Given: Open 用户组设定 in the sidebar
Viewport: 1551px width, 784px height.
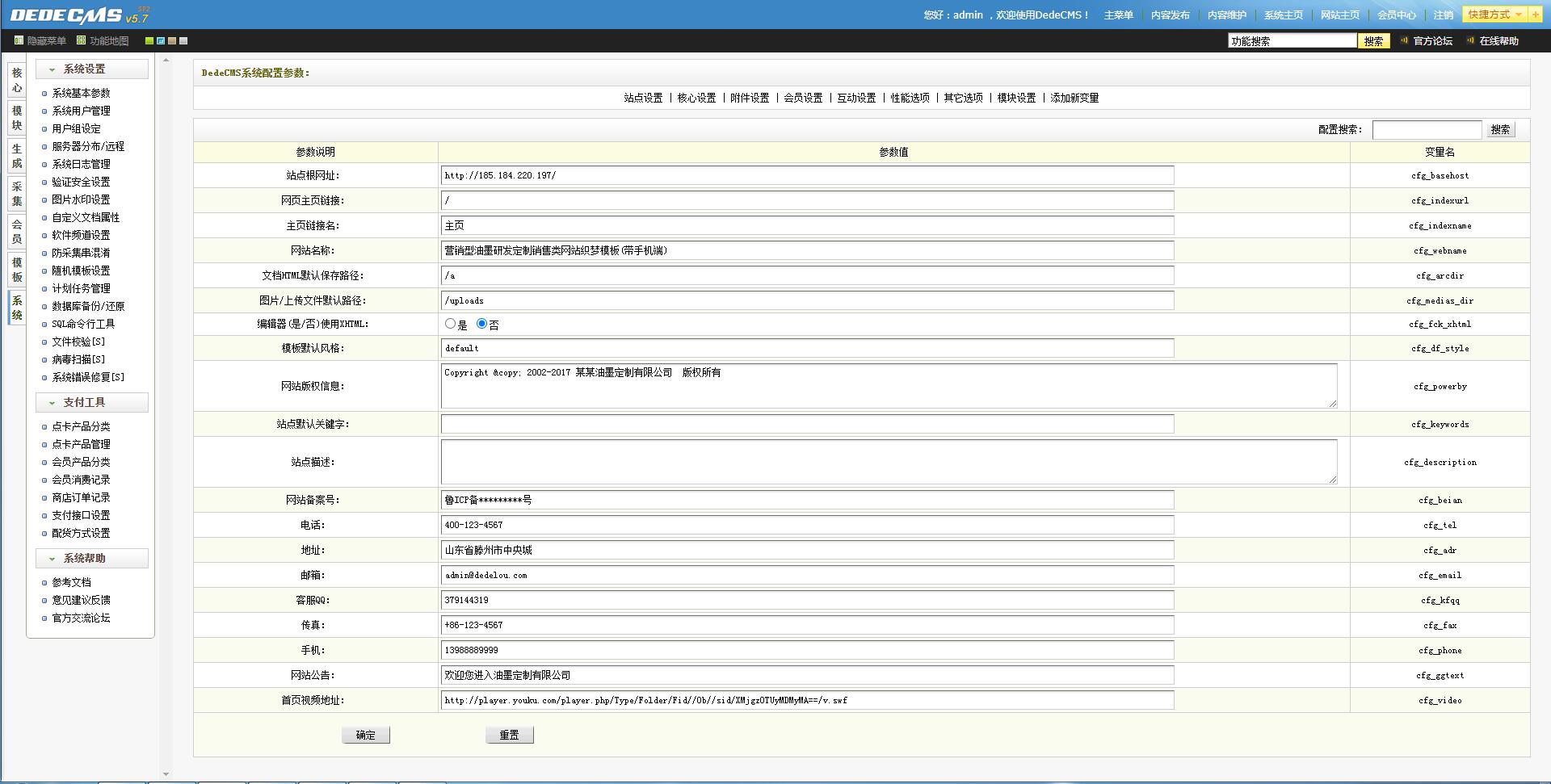Looking at the screenshot, I should coord(76,128).
